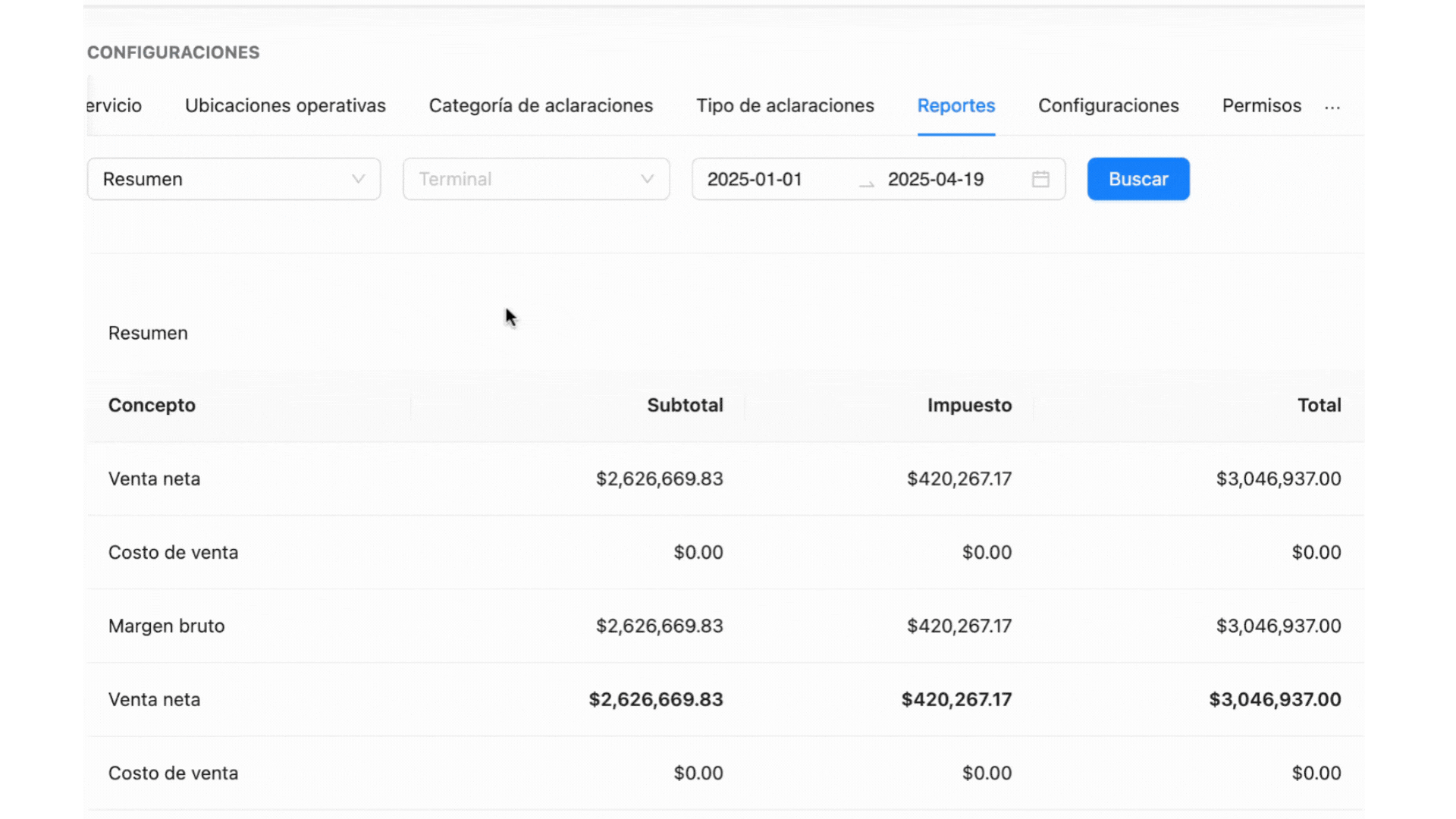
Task: Edit the end date 2025-04-19 field
Action: click(935, 179)
